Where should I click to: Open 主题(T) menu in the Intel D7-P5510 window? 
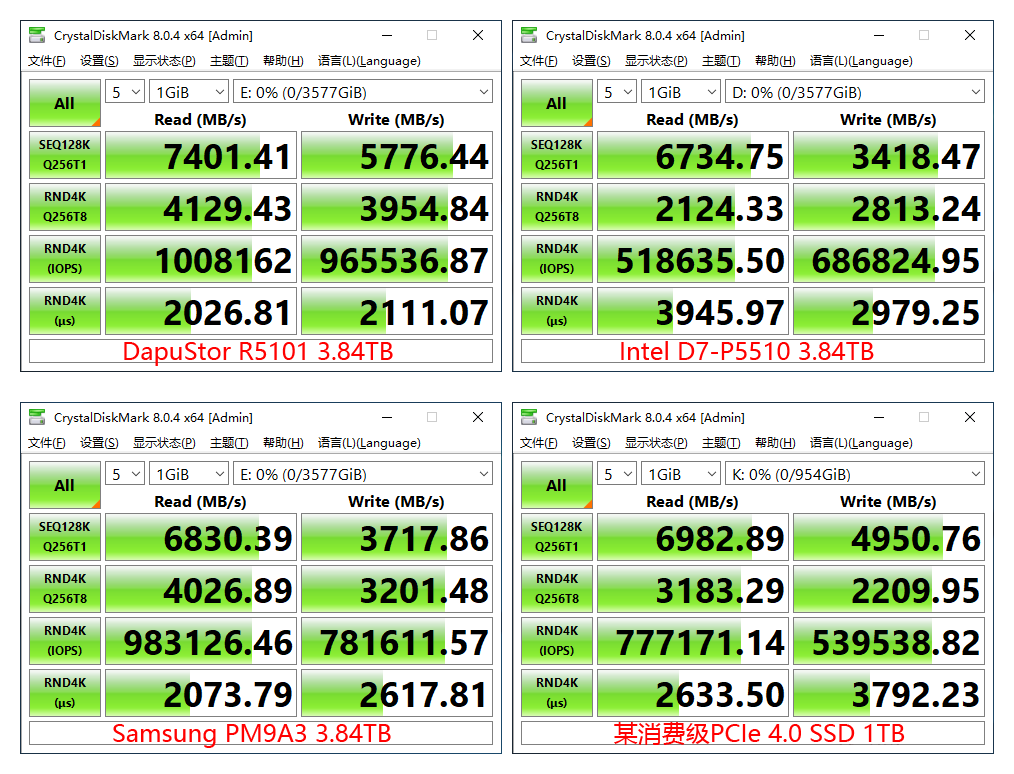[721, 61]
